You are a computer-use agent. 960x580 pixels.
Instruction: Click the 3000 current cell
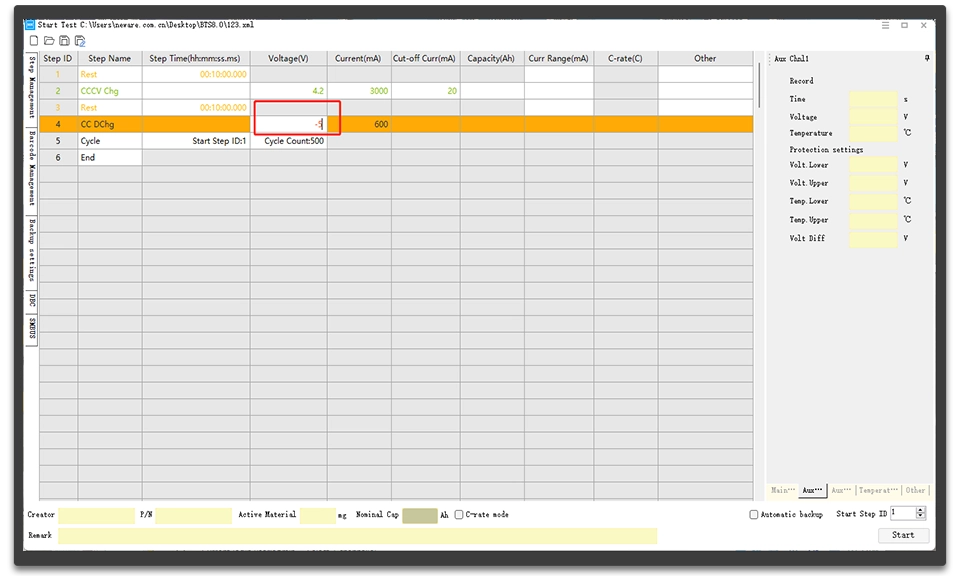(359, 91)
